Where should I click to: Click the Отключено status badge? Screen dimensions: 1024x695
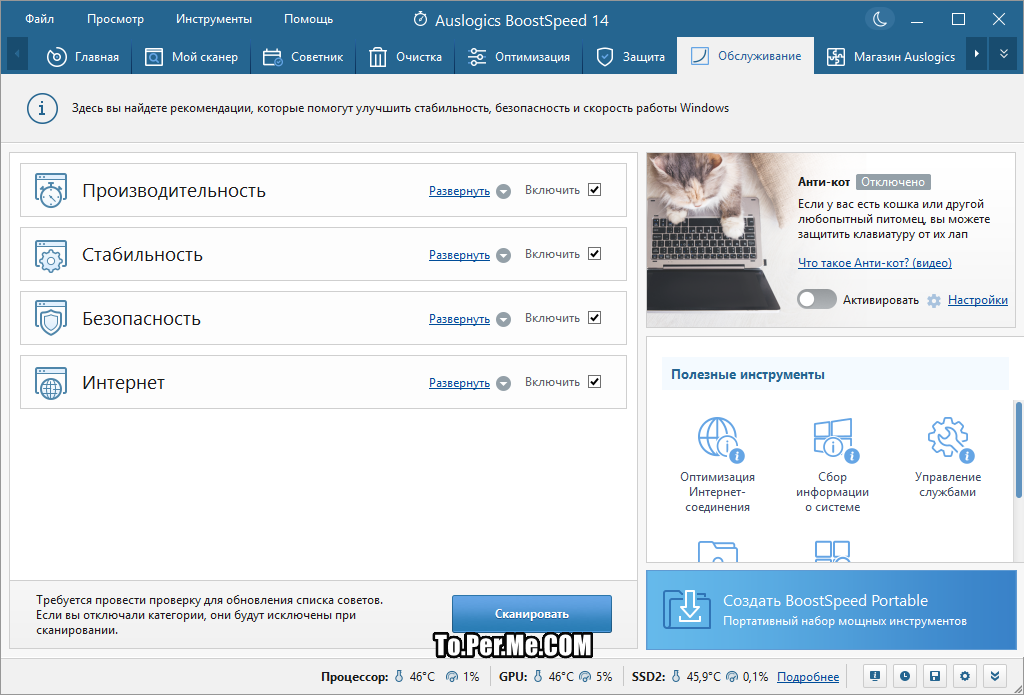(x=893, y=182)
